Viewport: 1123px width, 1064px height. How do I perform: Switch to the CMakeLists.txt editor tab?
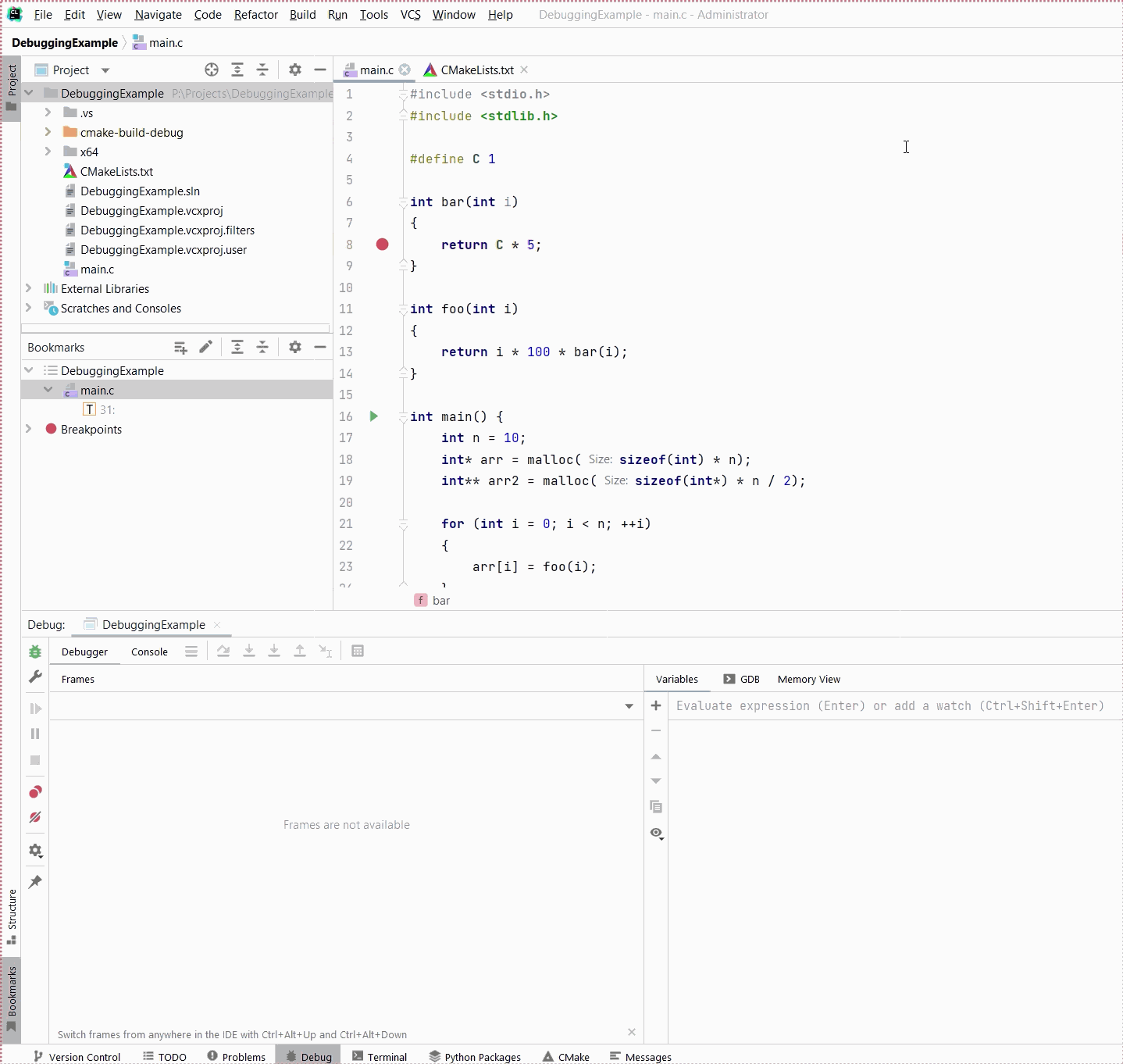pyautogui.click(x=476, y=70)
